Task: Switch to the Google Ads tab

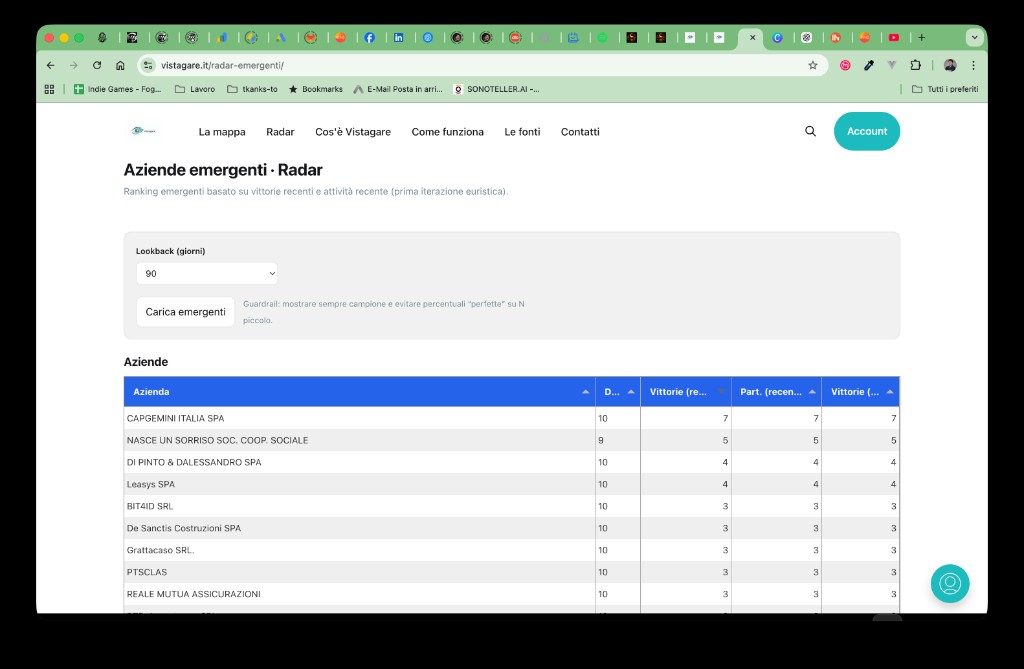Action: click(x=280, y=38)
